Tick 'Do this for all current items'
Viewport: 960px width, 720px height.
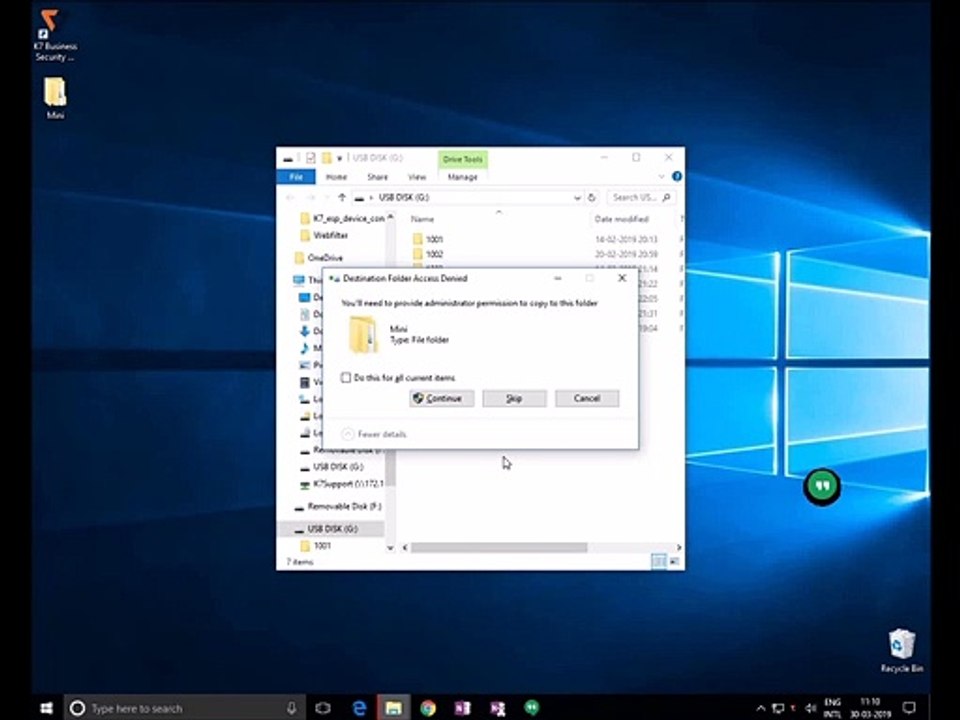click(346, 378)
